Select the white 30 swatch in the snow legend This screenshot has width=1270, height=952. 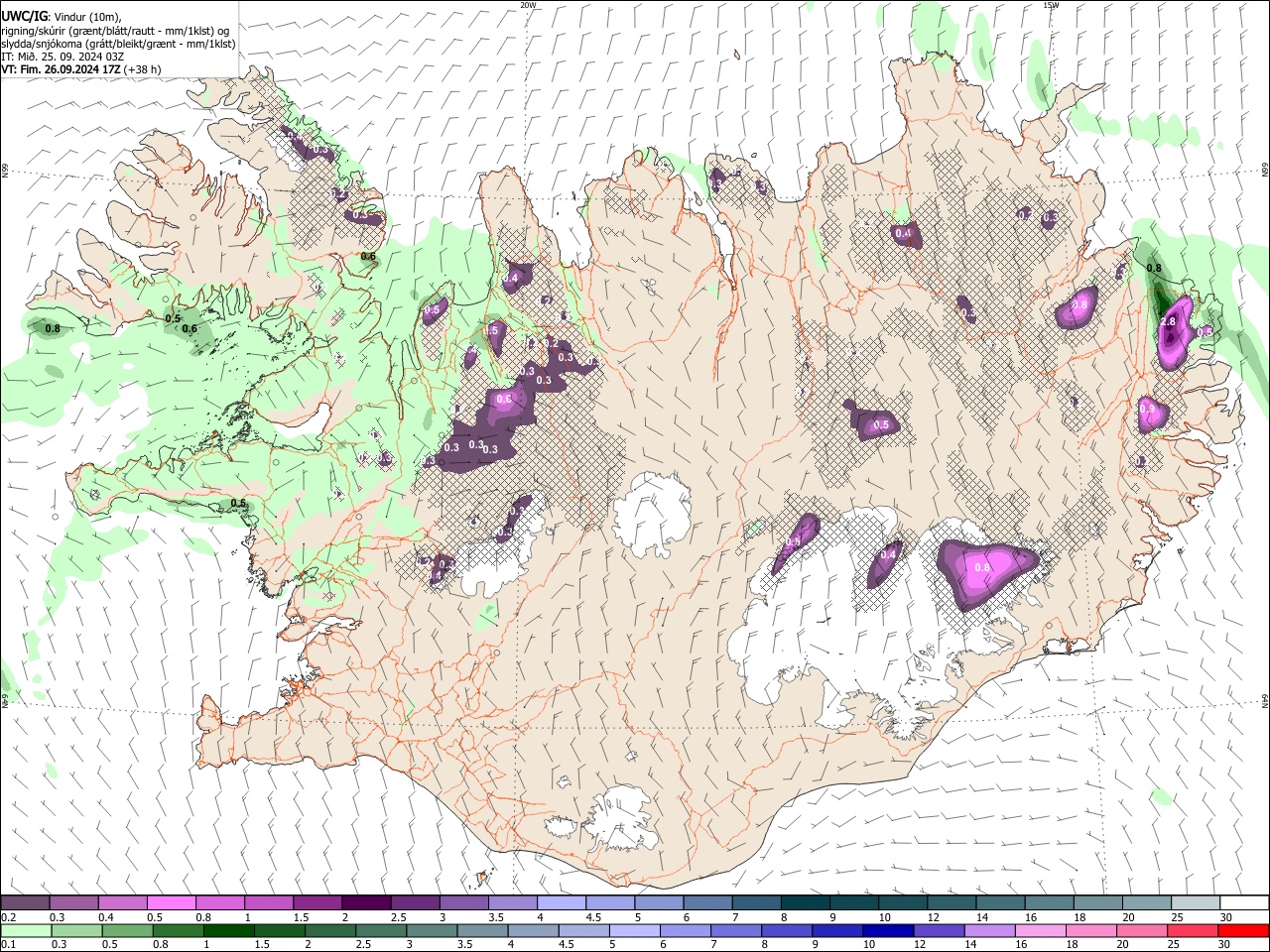(x=1242, y=902)
